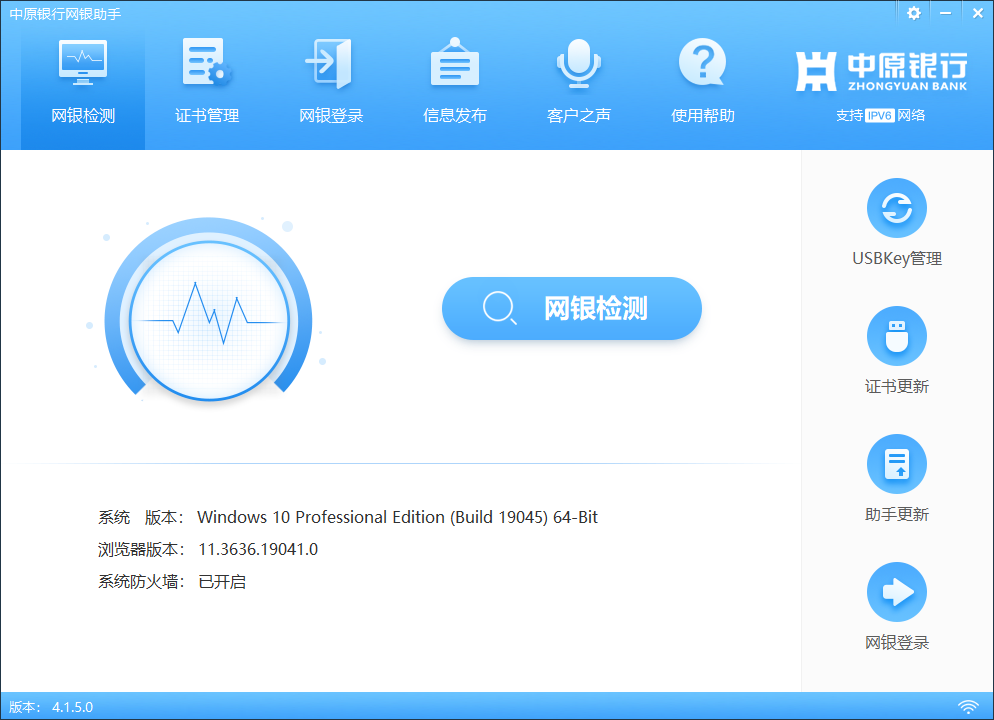Viewport: 994px width, 720px height.
Task: Open the settings gear in the title bar
Action: [x=913, y=13]
